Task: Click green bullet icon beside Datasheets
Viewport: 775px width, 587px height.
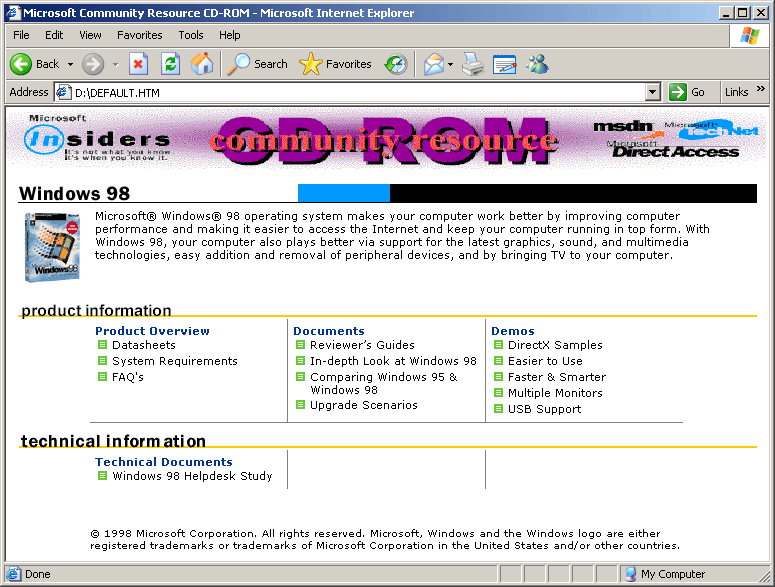Action: coord(102,344)
